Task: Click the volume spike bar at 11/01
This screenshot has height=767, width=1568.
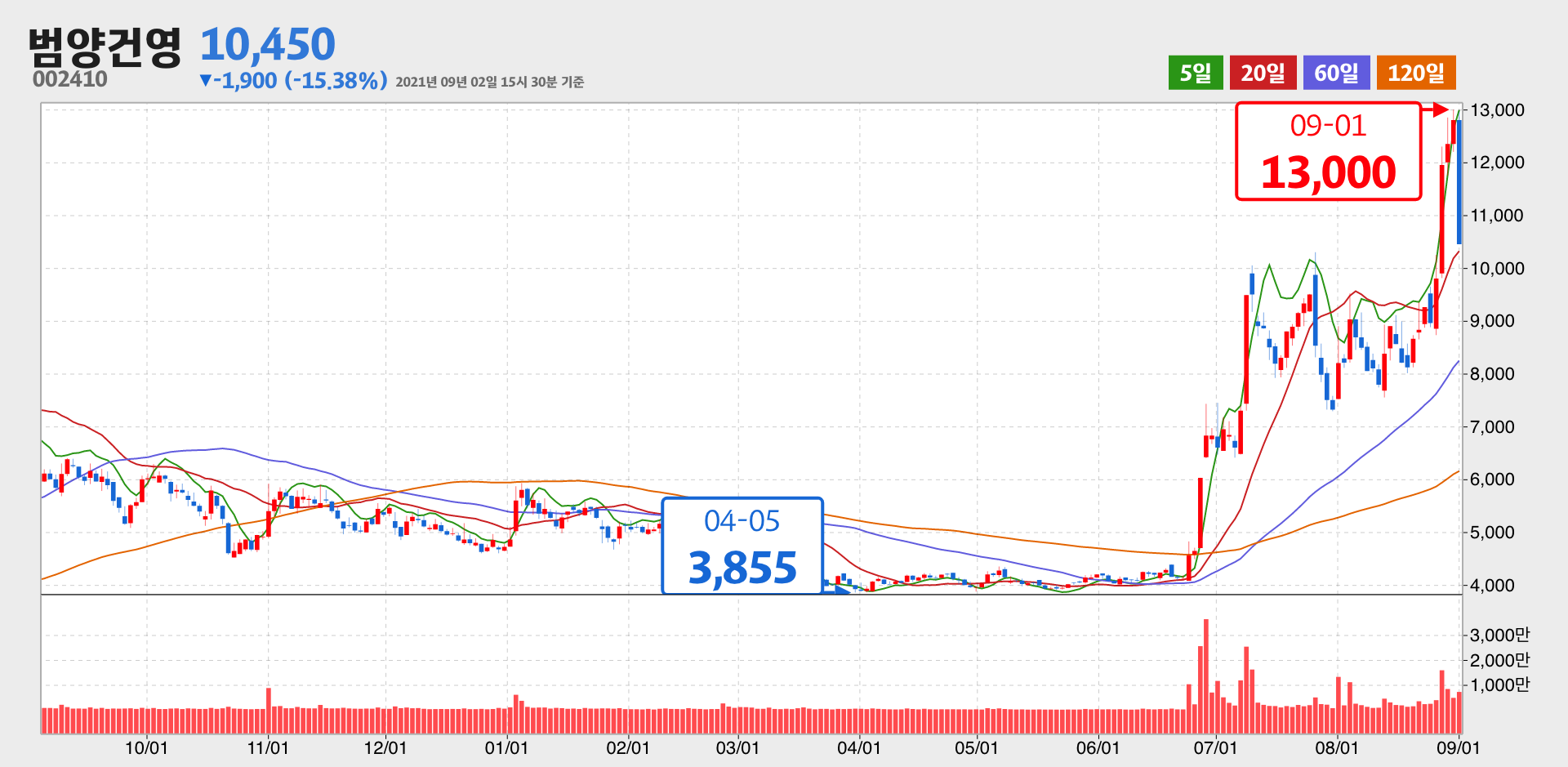Action: click(269, 711)
